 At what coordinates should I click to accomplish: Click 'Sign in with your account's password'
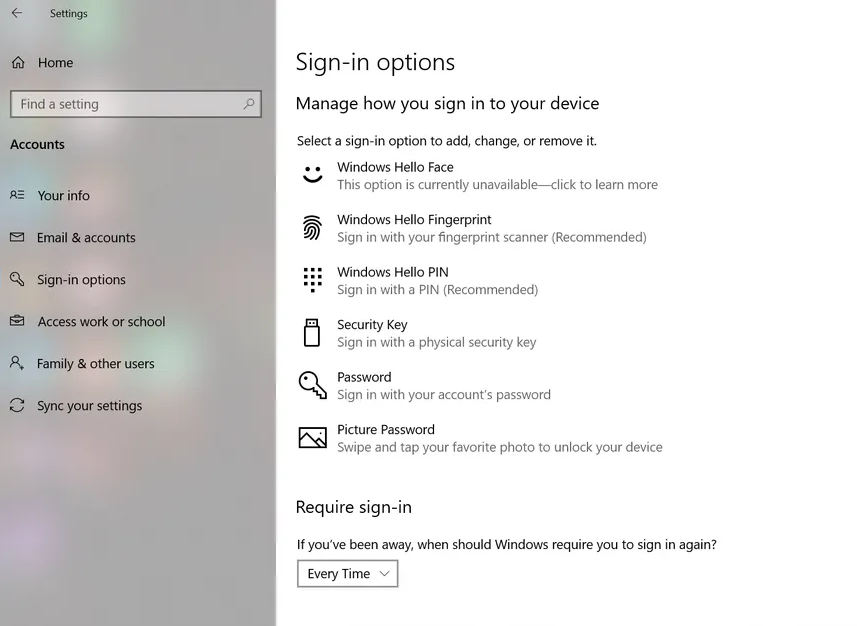444,395
